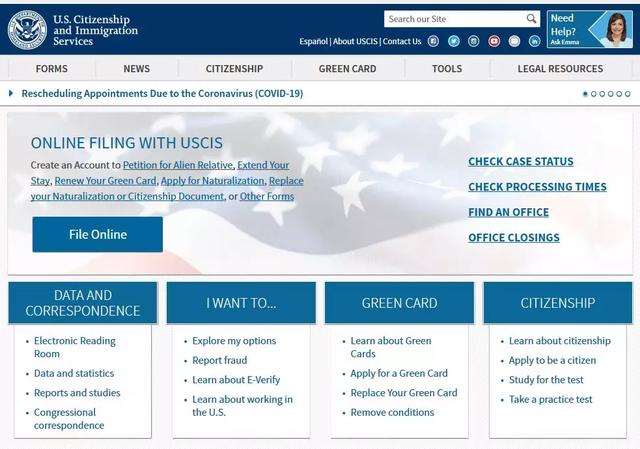Click the search magnifying glass icon
The width and height of the screenshot is (640, 449).
531,19
